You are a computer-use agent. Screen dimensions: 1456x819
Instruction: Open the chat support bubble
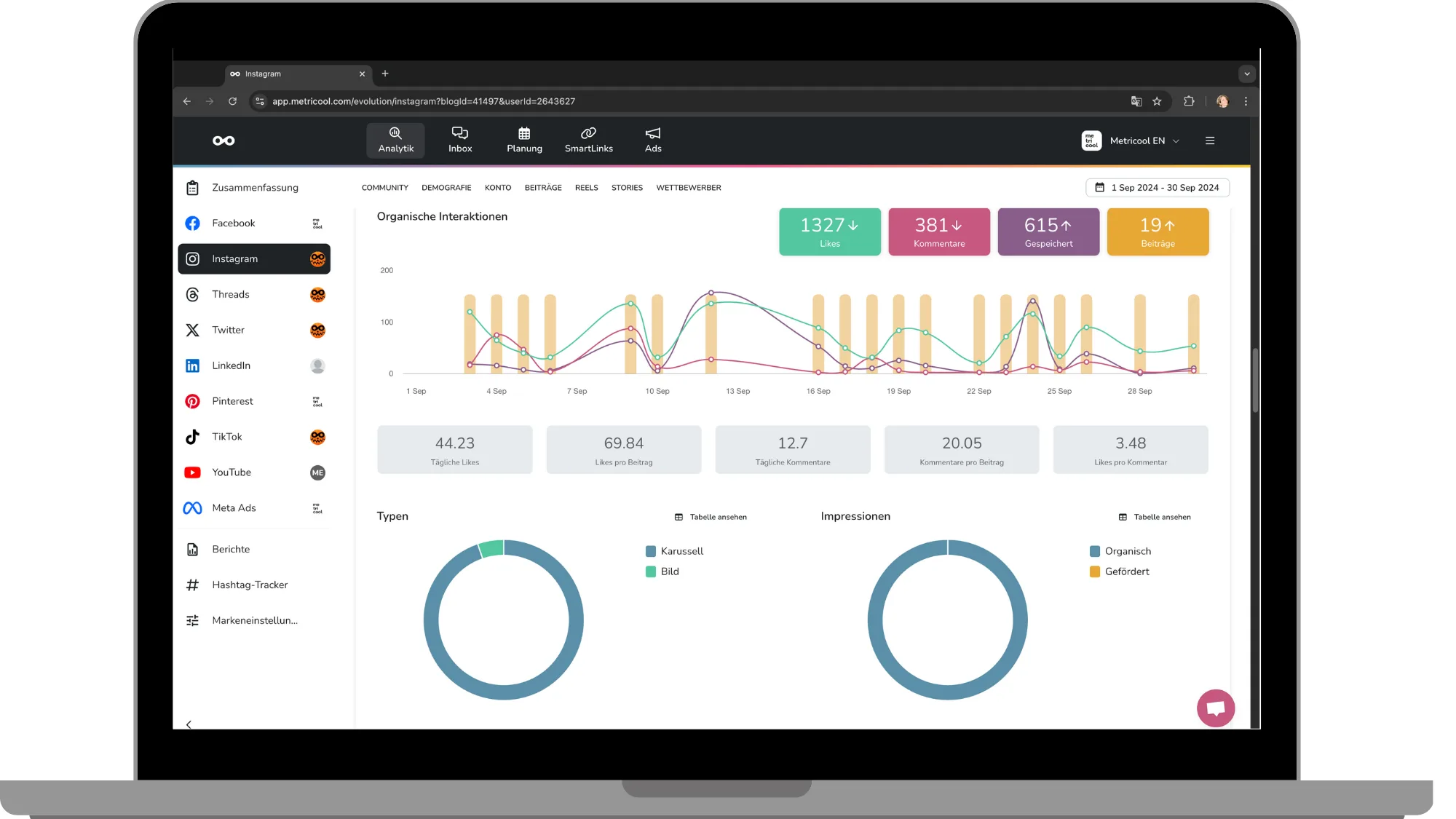tap(1216, 708)
